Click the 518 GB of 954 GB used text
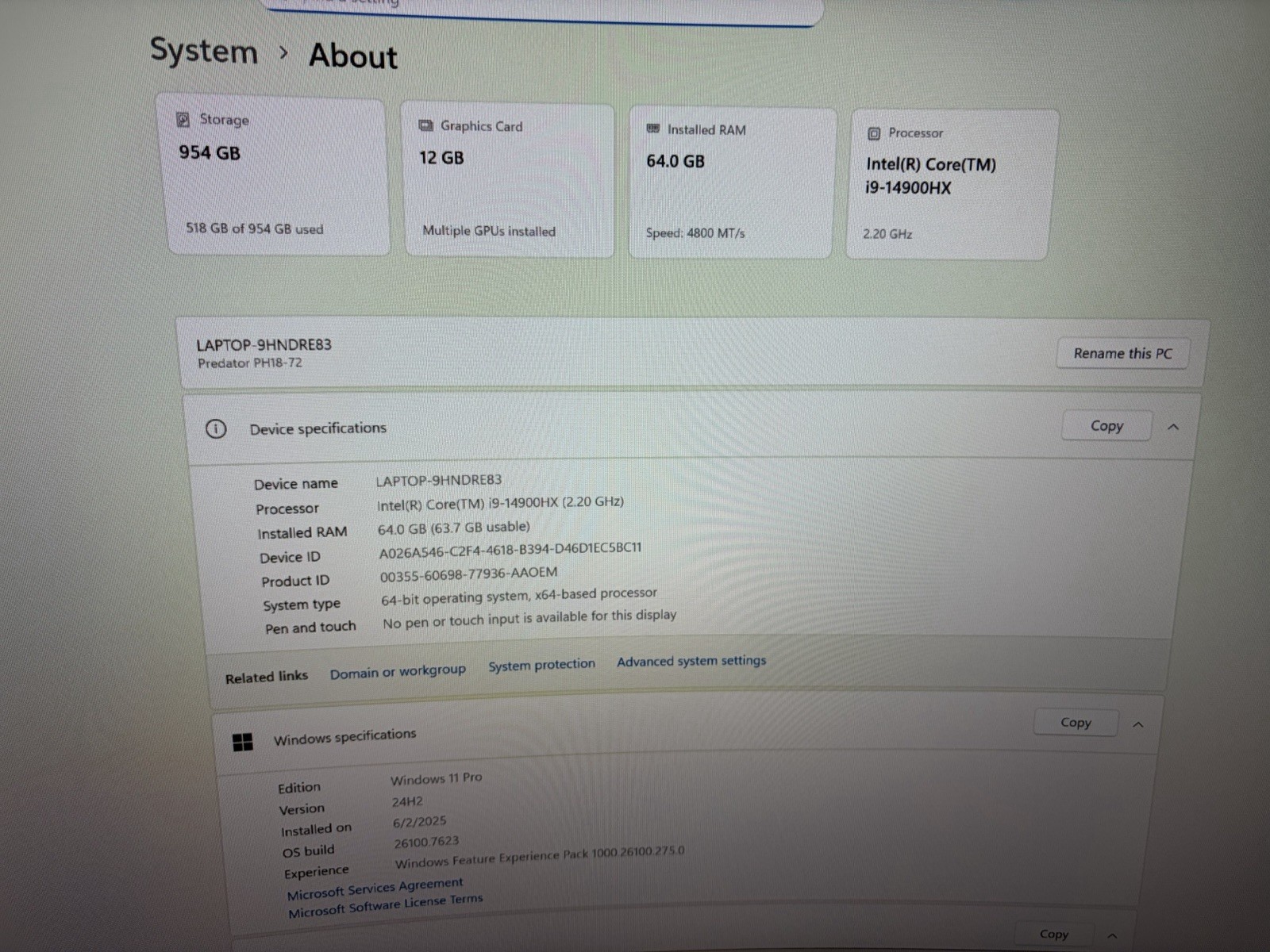This screenshot has height=952, width=1270. (254, 228)
